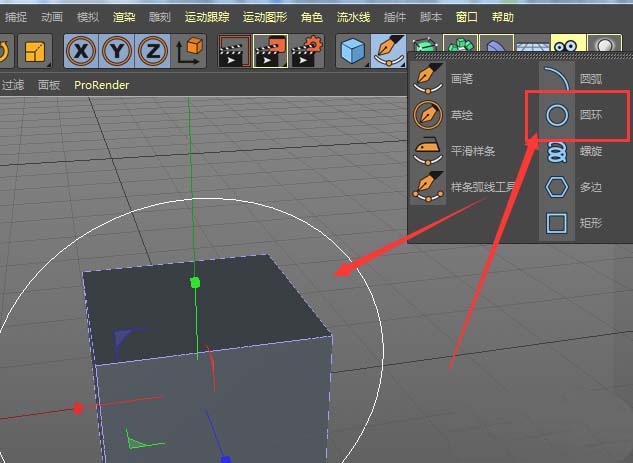Click the yellow camera eyes icon
The image size is (633, 463).
tap(568, 43)
